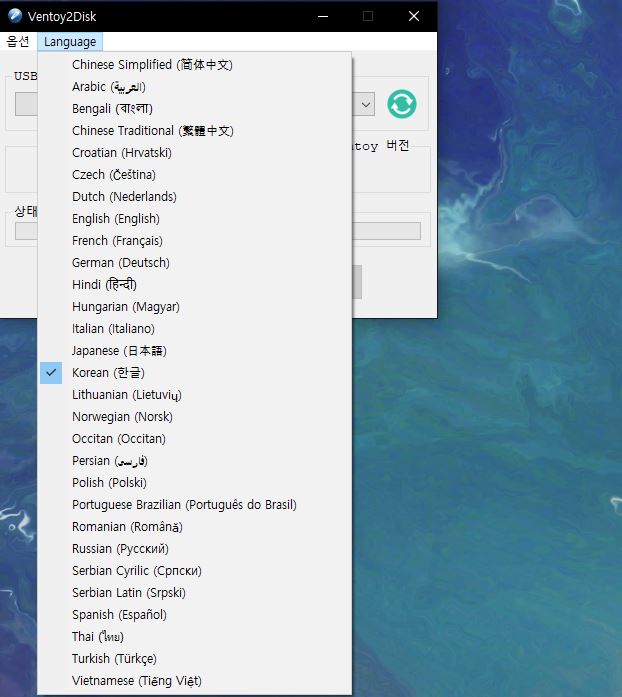Image resolution: width=622 pixels, height=697 pixels.
Task: Select Chinese Traditional language
Action: (x=195, y=131)
